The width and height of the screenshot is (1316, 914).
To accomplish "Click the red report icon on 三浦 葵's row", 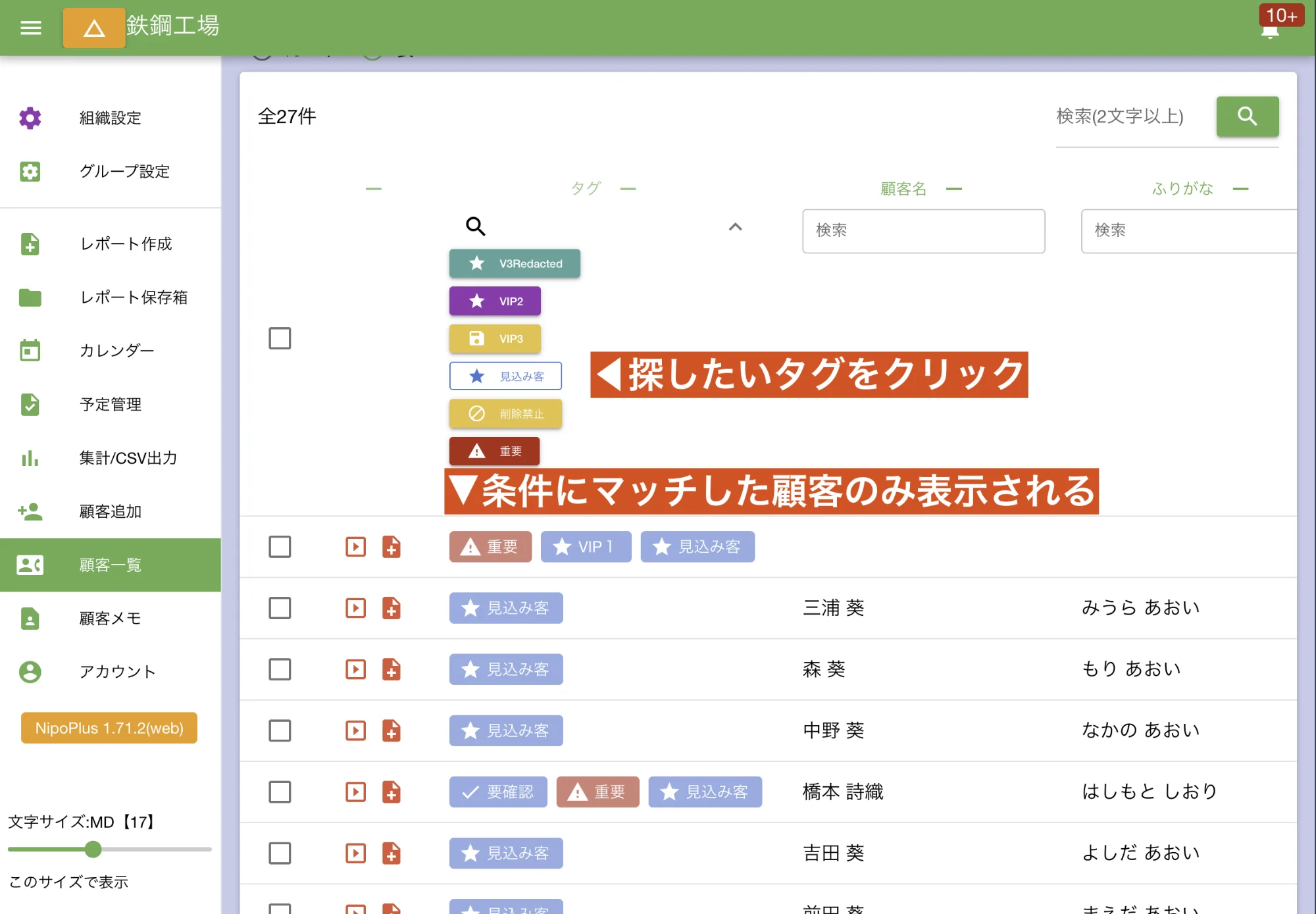I will tap(392, 608).
